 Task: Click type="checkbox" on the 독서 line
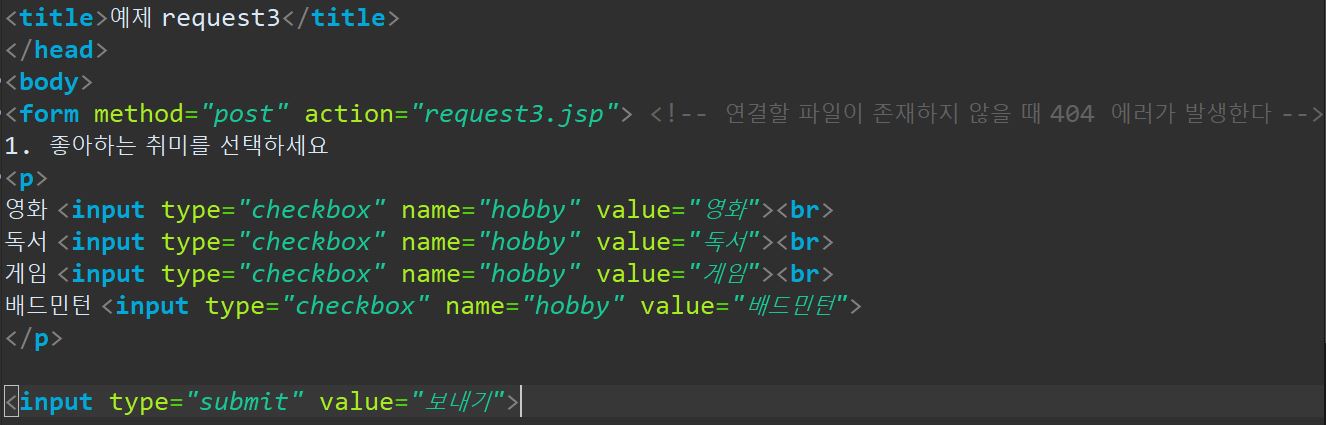(274, 242)
